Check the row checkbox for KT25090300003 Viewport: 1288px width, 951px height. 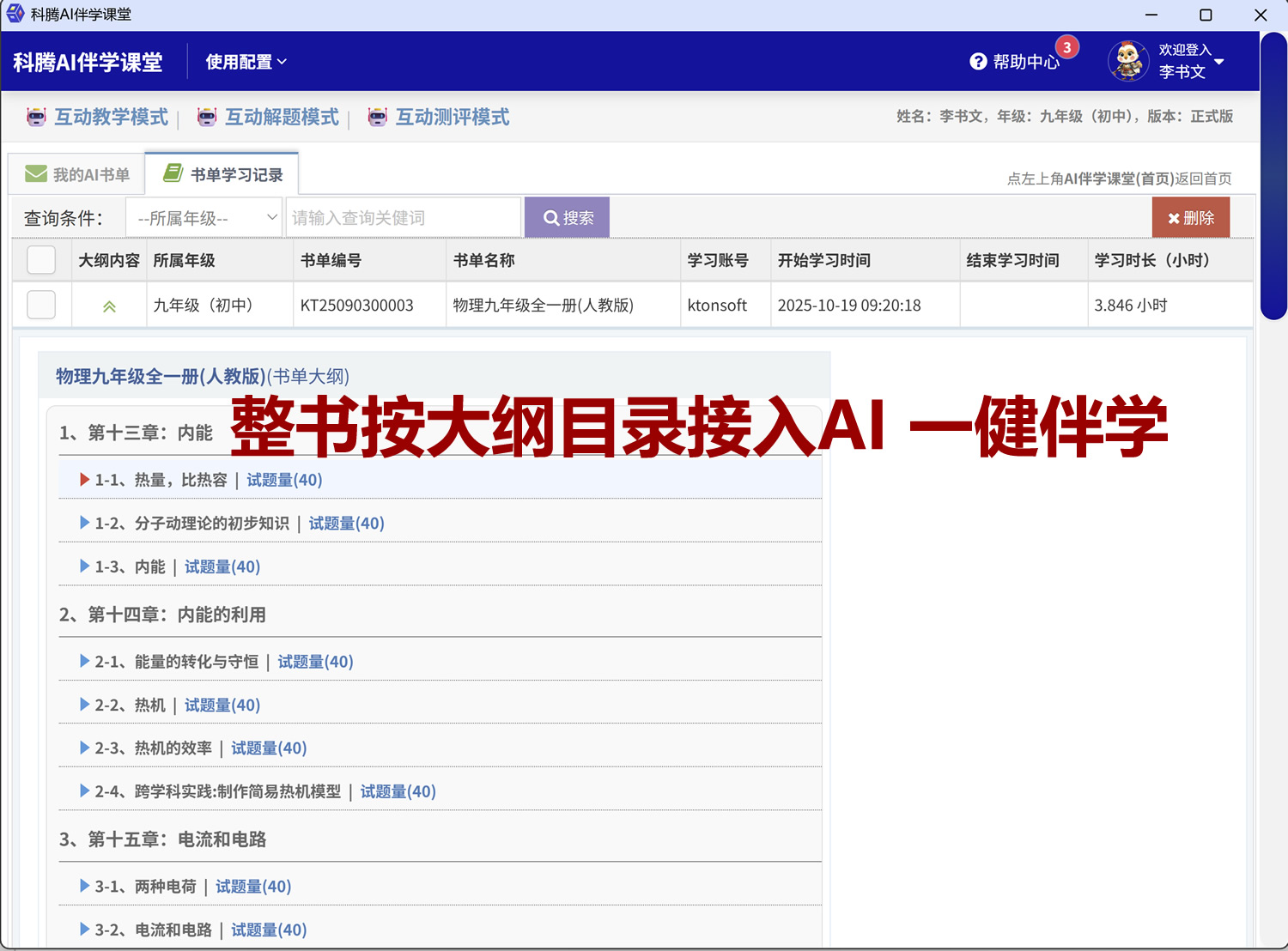[x=40, y=305]
